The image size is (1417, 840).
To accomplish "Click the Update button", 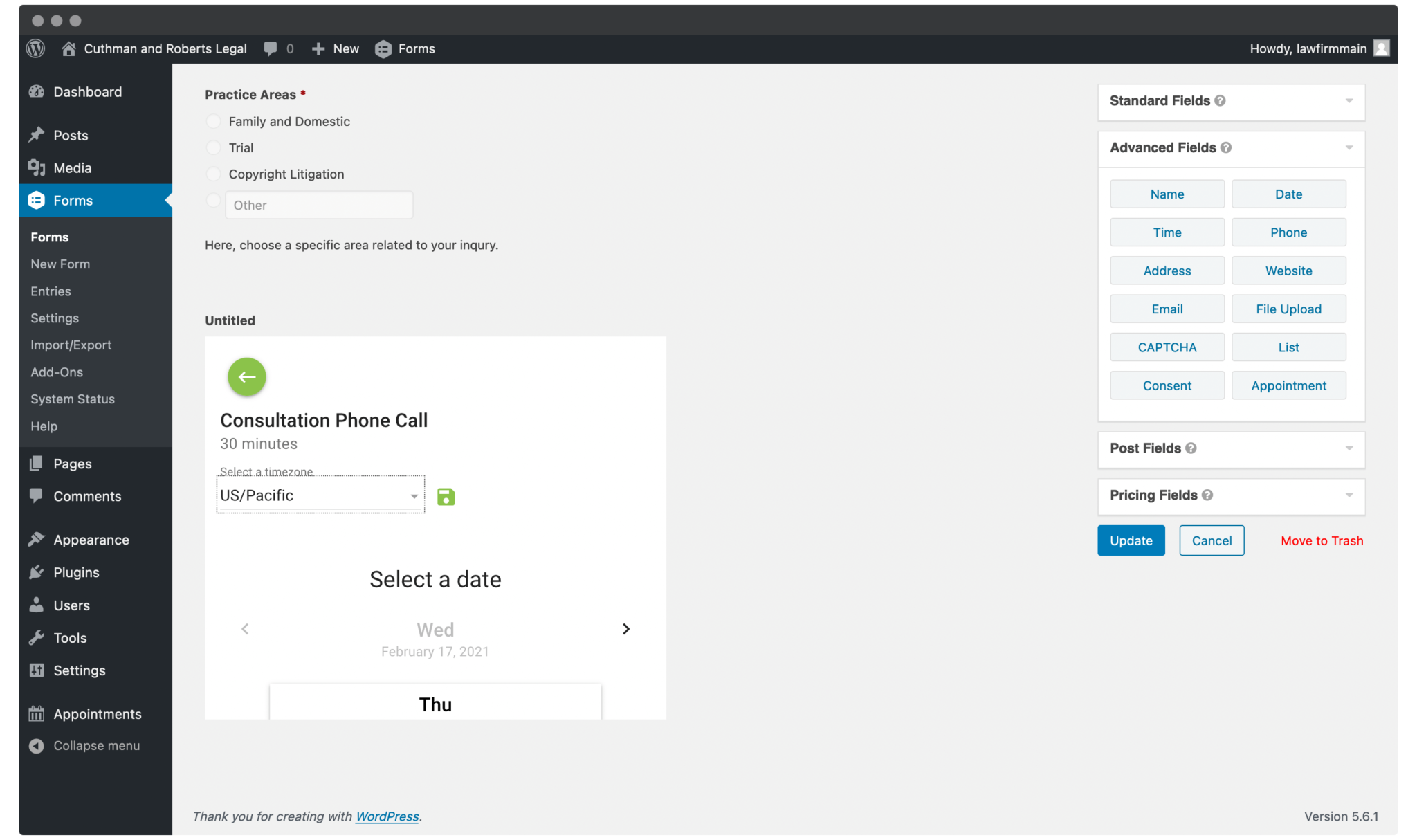I will [x=1131, y=540].
